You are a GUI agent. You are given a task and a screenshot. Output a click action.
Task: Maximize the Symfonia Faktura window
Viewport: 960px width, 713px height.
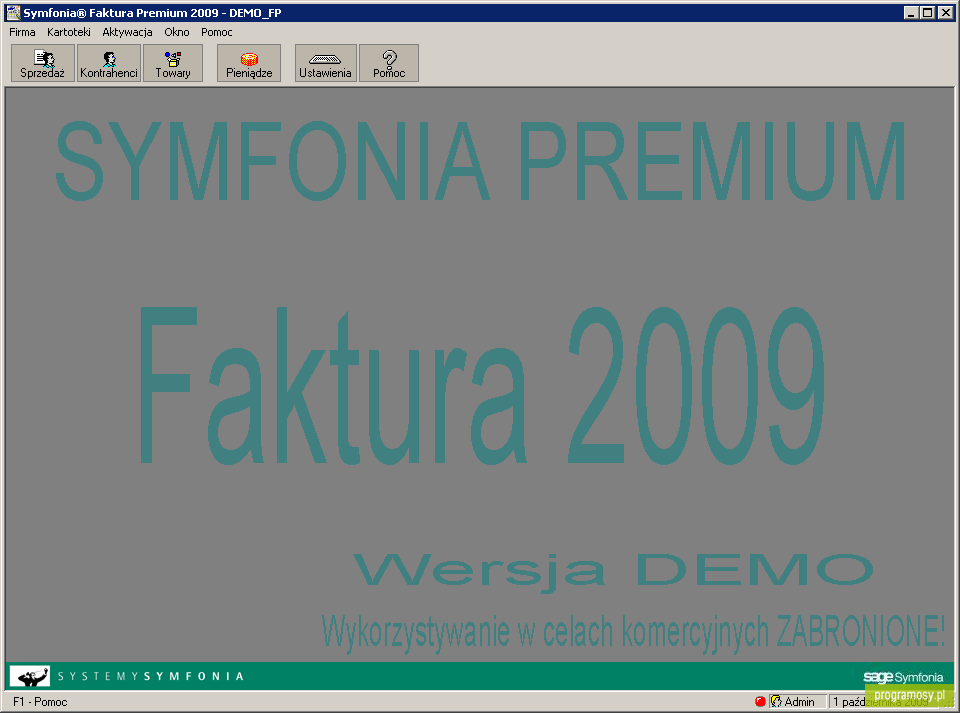(x=928, y=12)
